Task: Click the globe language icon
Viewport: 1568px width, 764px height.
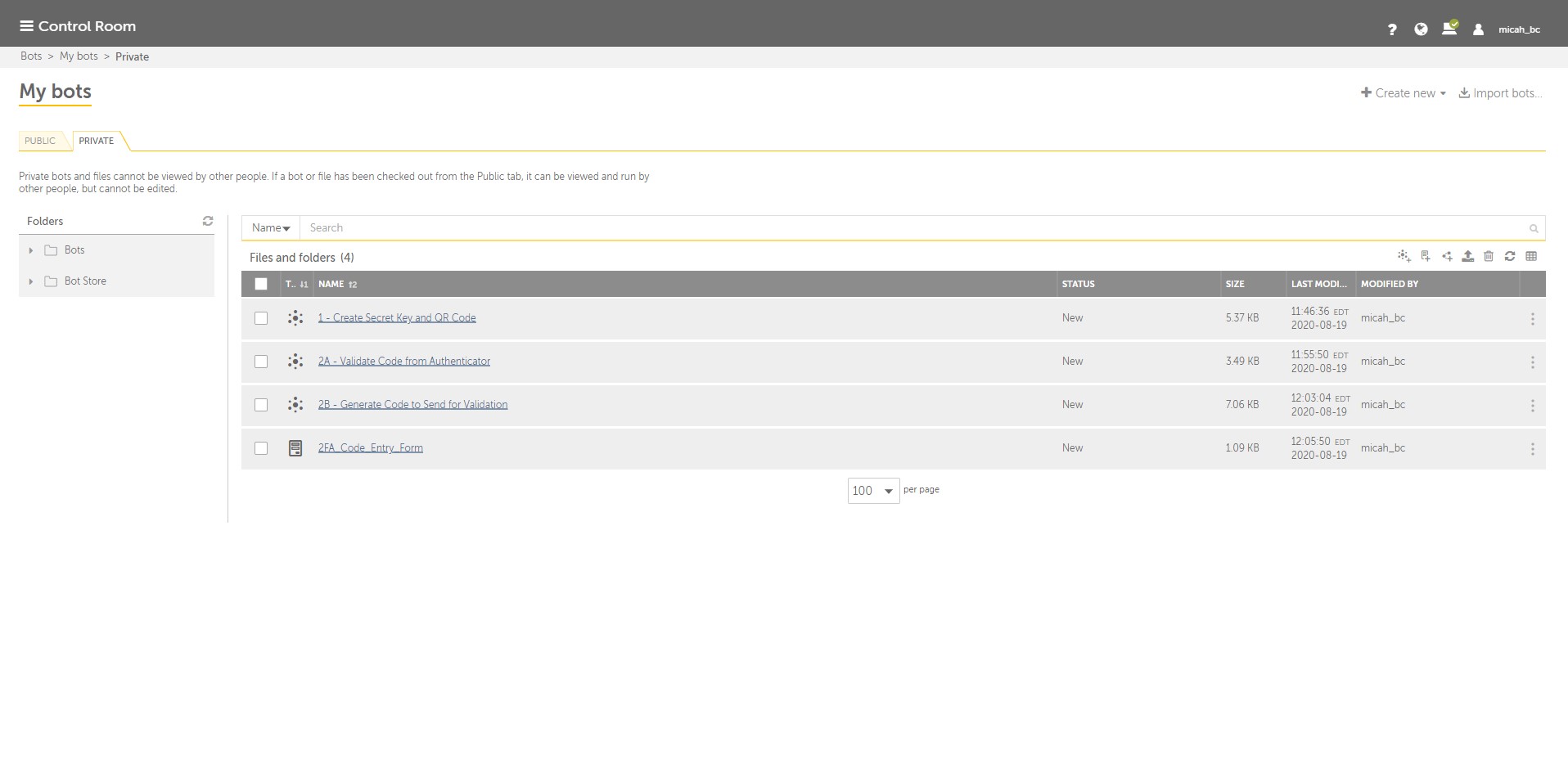Action: click(x=1421, y=29)
